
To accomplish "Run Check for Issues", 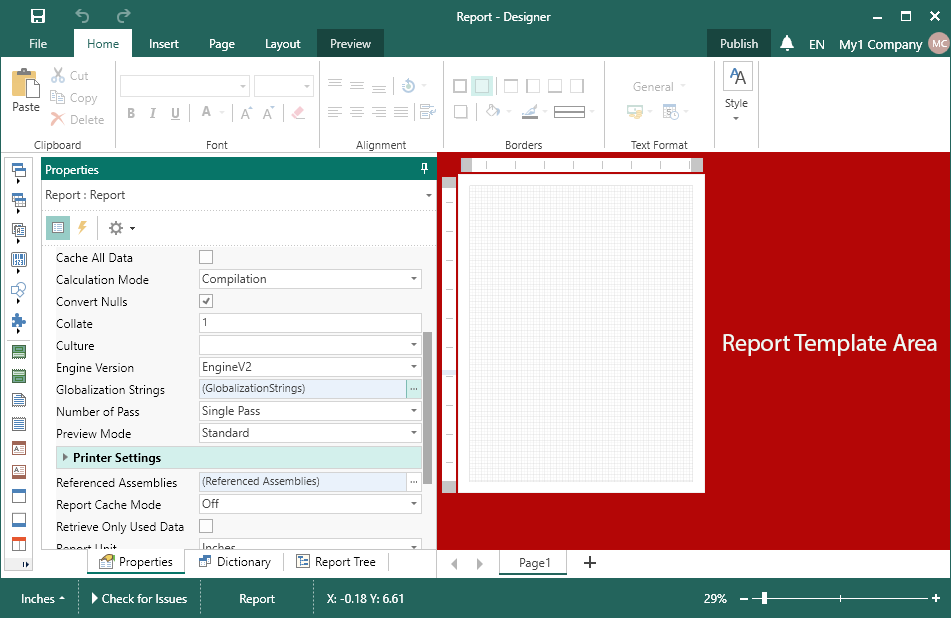I will [139, 598].
